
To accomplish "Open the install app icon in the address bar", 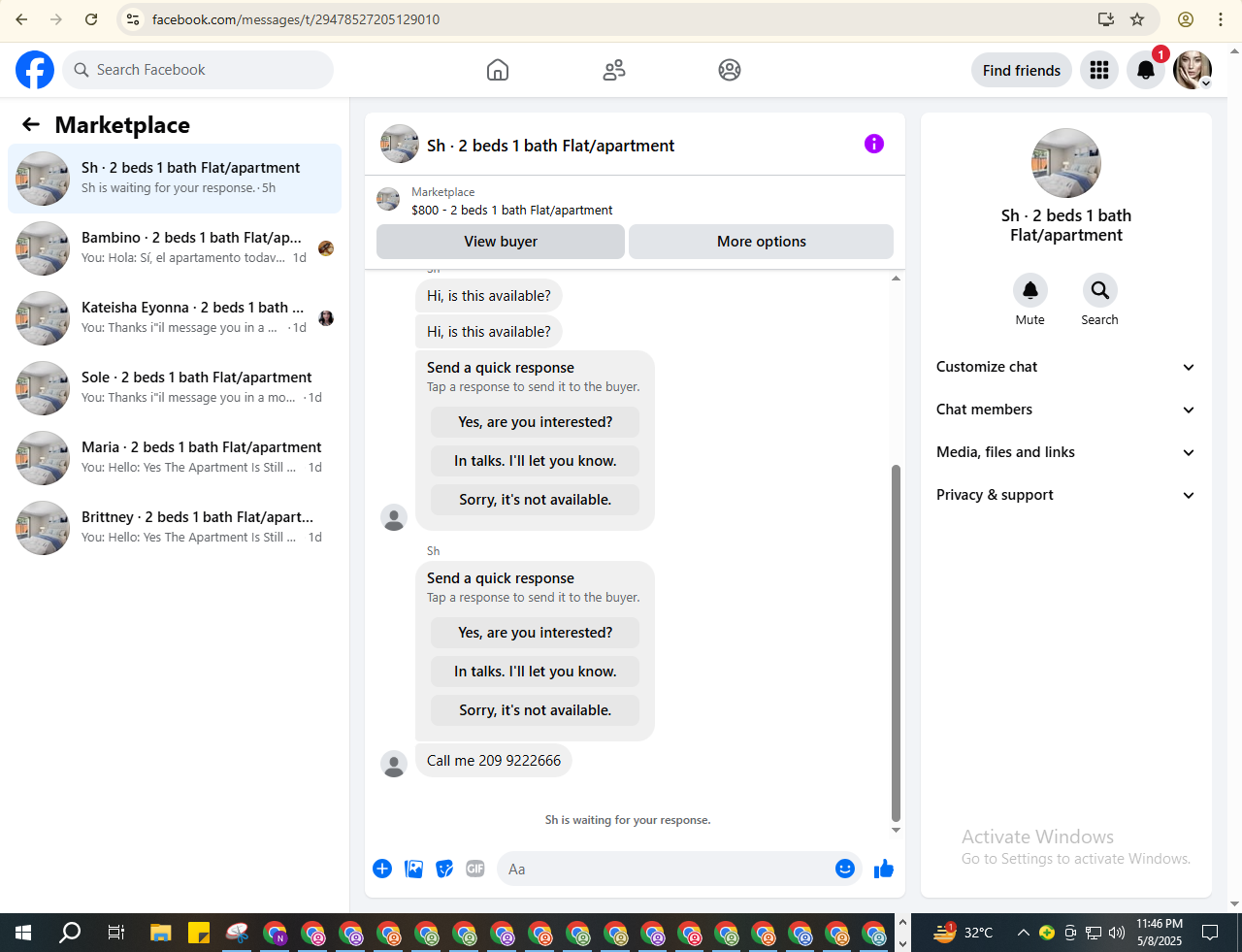I will pyautogui.click(x=1106, y=19).
